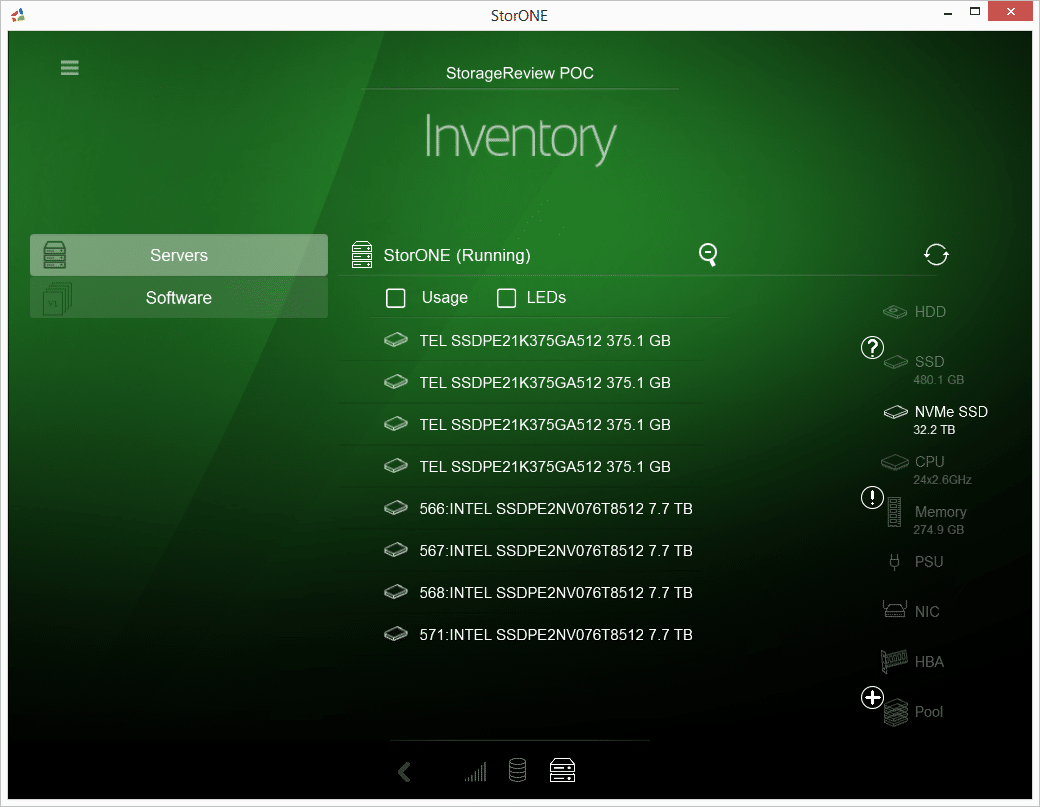Refresh the inventory with the circular arrows

(936, 254)
